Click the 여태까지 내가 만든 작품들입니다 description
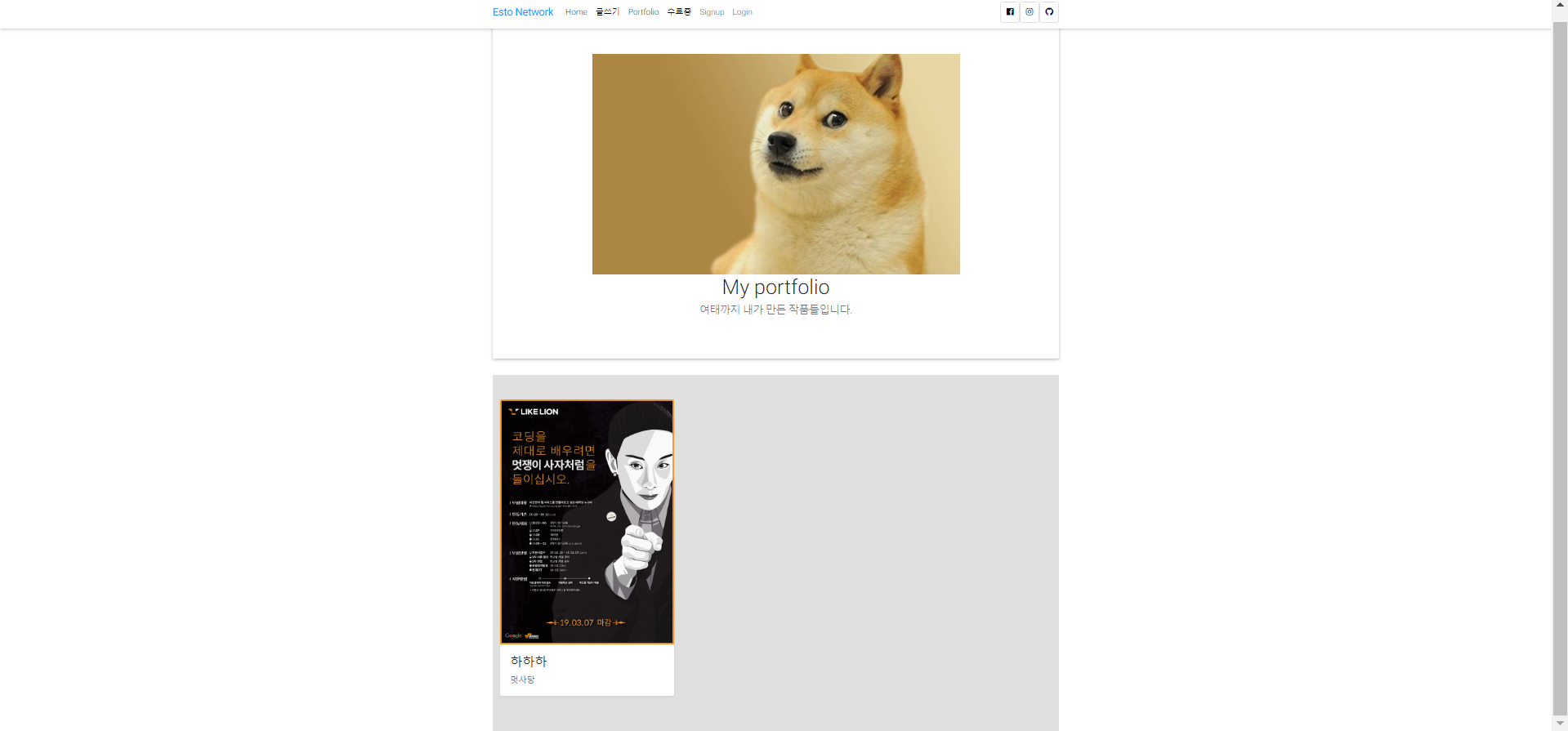Viewport: 1568px width, 731px height. coord(775,310)
